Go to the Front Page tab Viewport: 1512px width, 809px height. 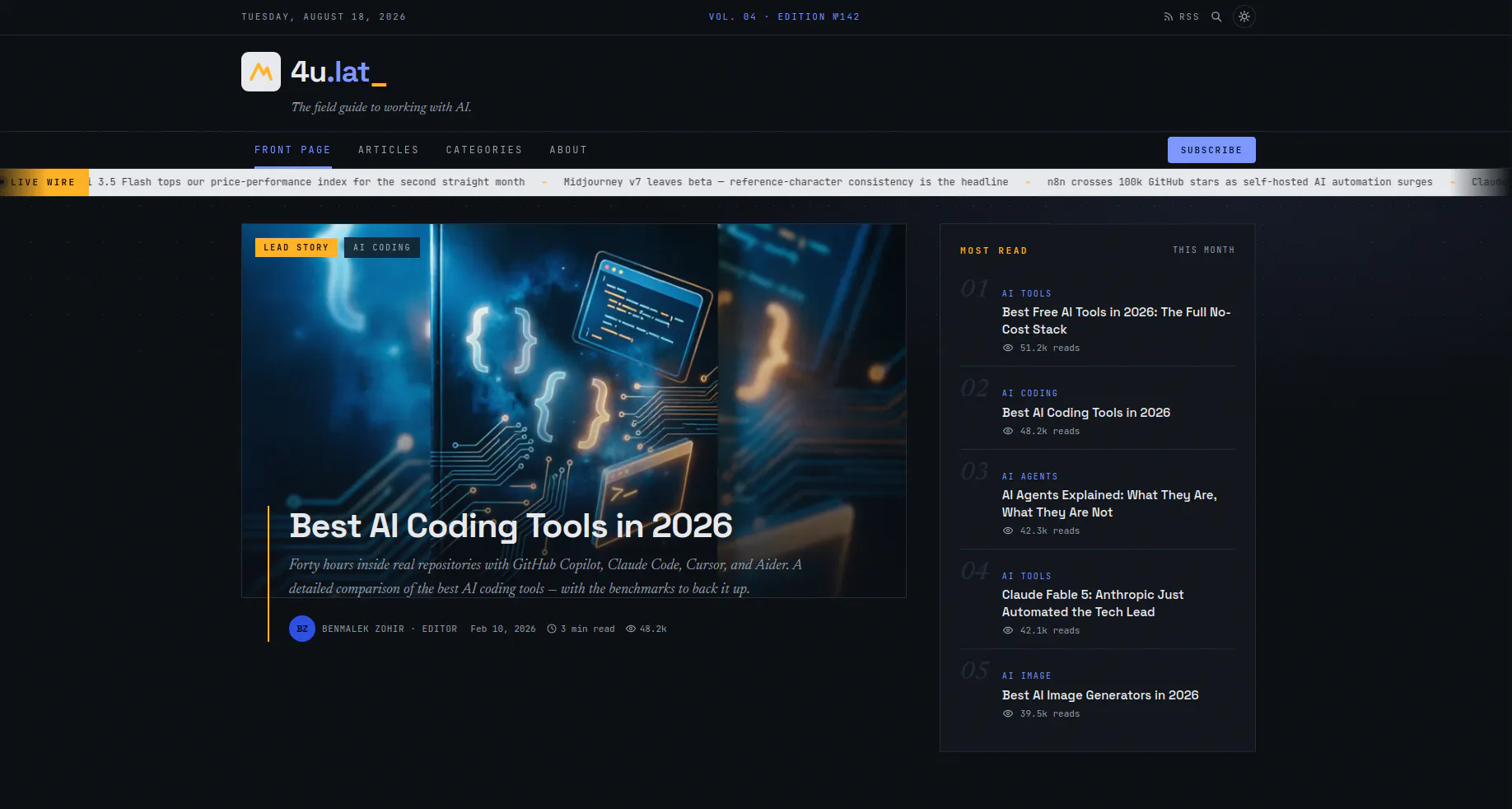[x=292, y=150]
